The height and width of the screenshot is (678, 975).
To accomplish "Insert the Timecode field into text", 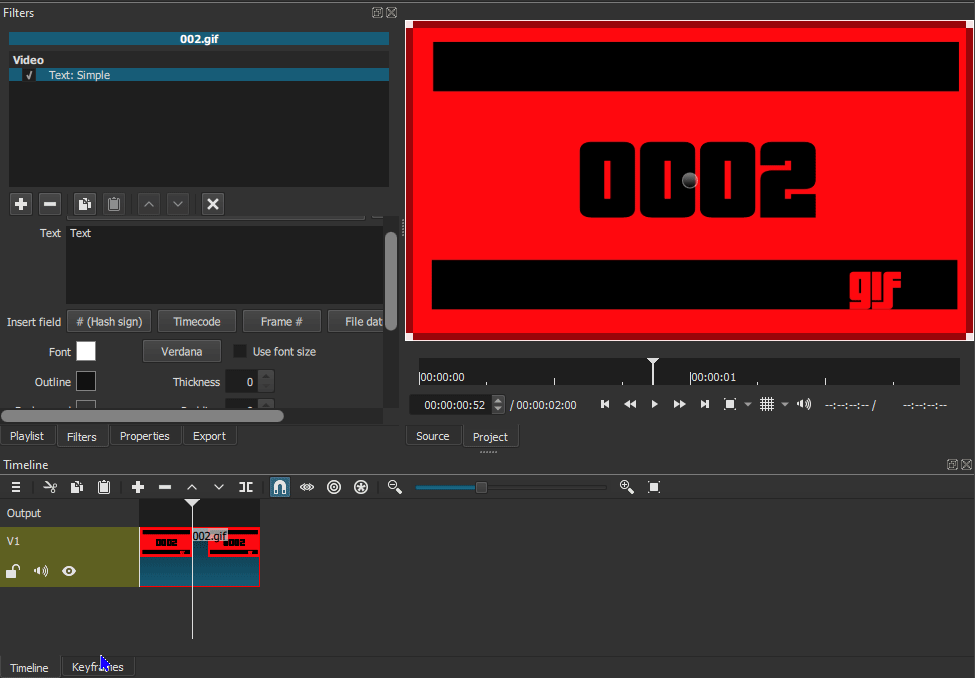I will pyautogui.click(x=196, y=322).
